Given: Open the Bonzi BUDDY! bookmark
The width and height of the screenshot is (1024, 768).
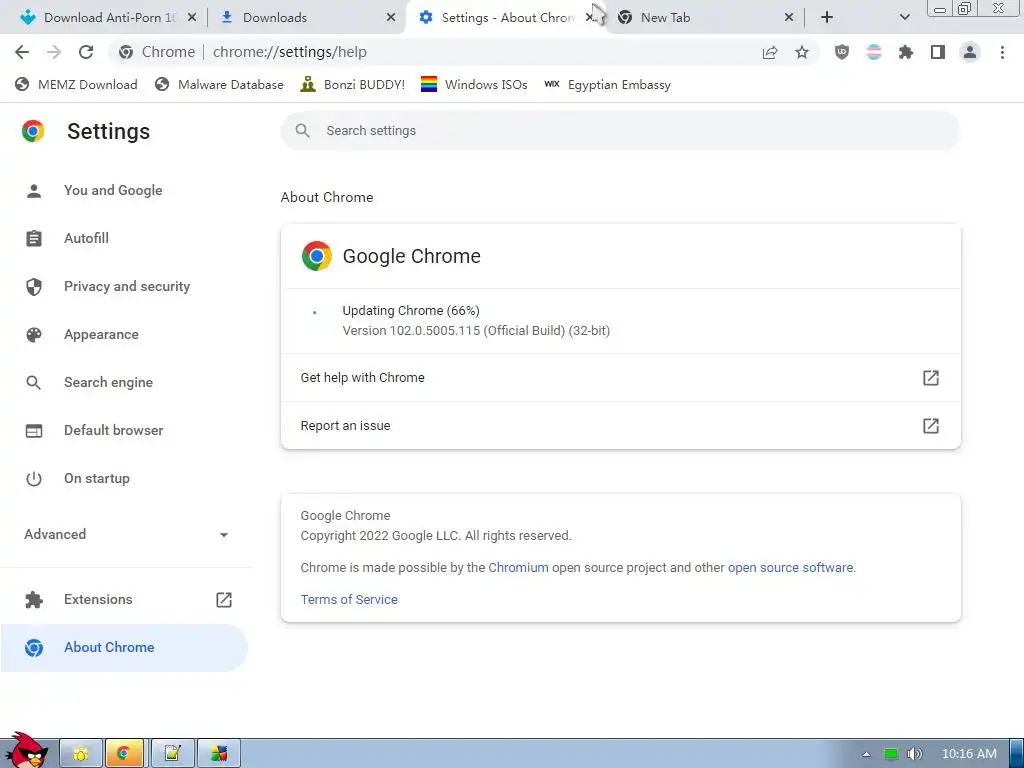Looking at the screenshot, I should [x=353, y=84].
